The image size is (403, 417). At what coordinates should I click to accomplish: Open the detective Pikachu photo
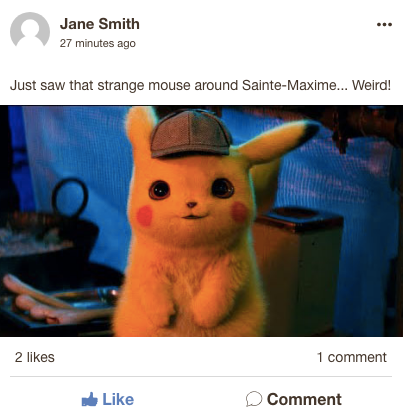[201, 221]
